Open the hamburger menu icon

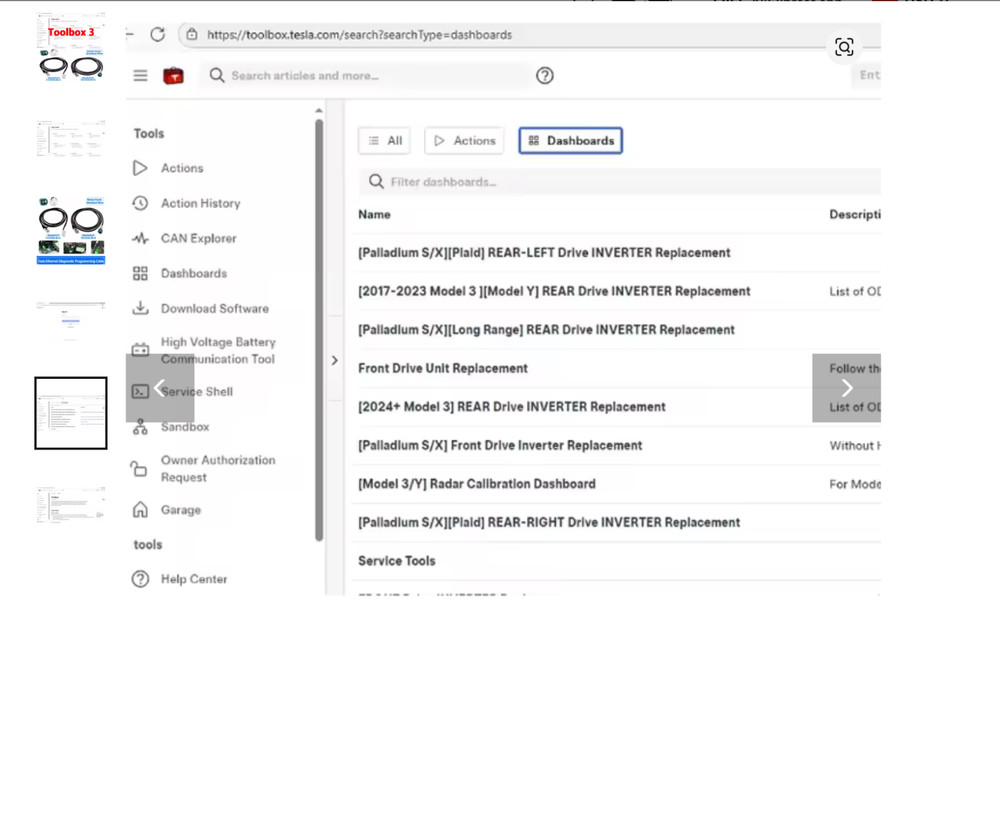click(140, 76)
